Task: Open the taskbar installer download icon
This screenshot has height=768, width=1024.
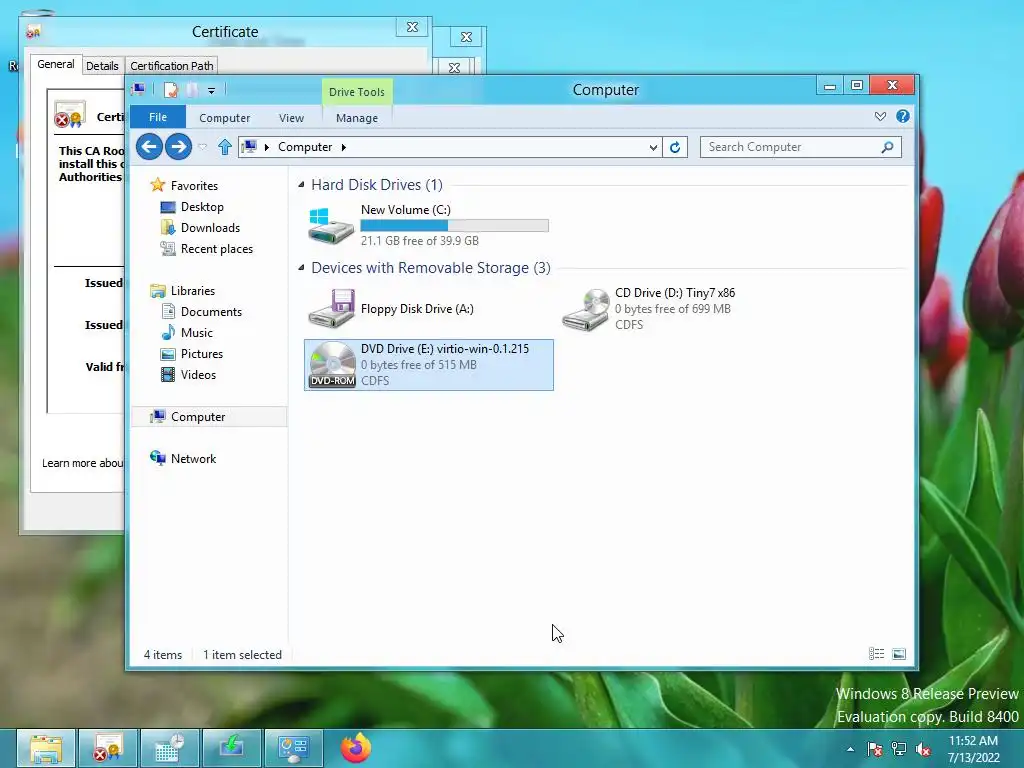Action: 232,748
